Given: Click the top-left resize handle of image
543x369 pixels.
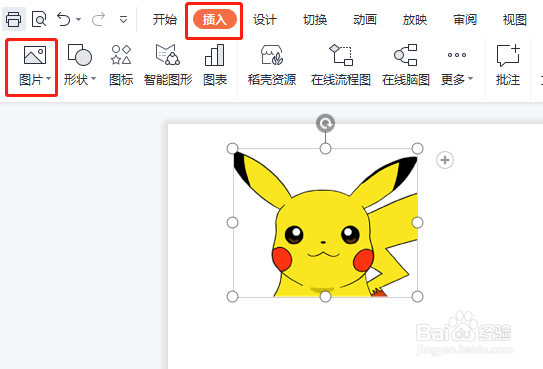Looking at the screenshot, I should [232, 148].
